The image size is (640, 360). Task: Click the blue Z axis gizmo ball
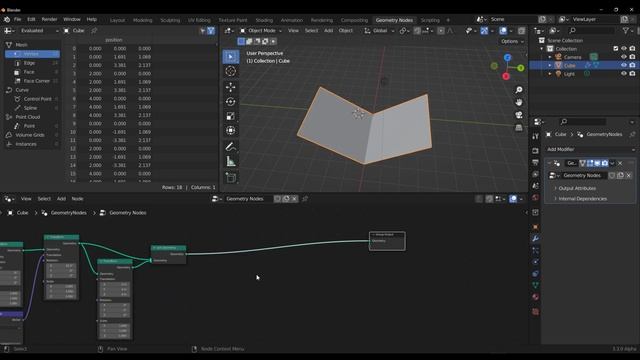507,58
